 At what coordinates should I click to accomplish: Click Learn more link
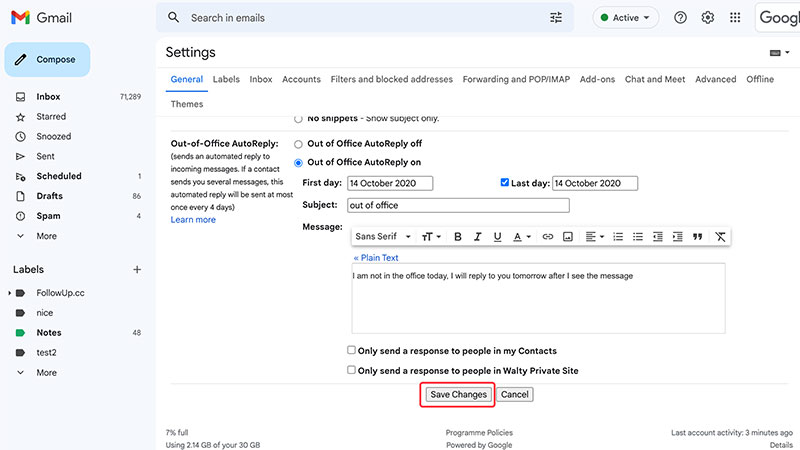[193, 220]
